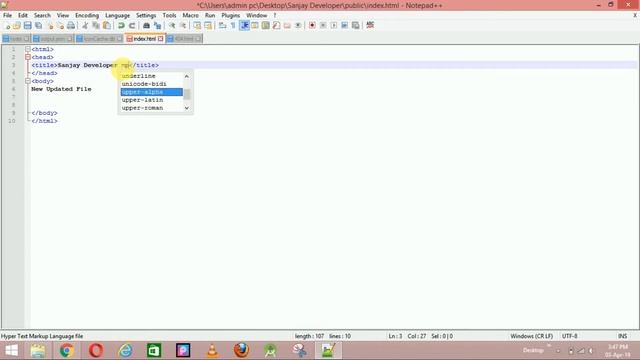Viewport: 640px width, 360px height.
Task: Close the index.html tab with its X
Action: pos(160,39)
